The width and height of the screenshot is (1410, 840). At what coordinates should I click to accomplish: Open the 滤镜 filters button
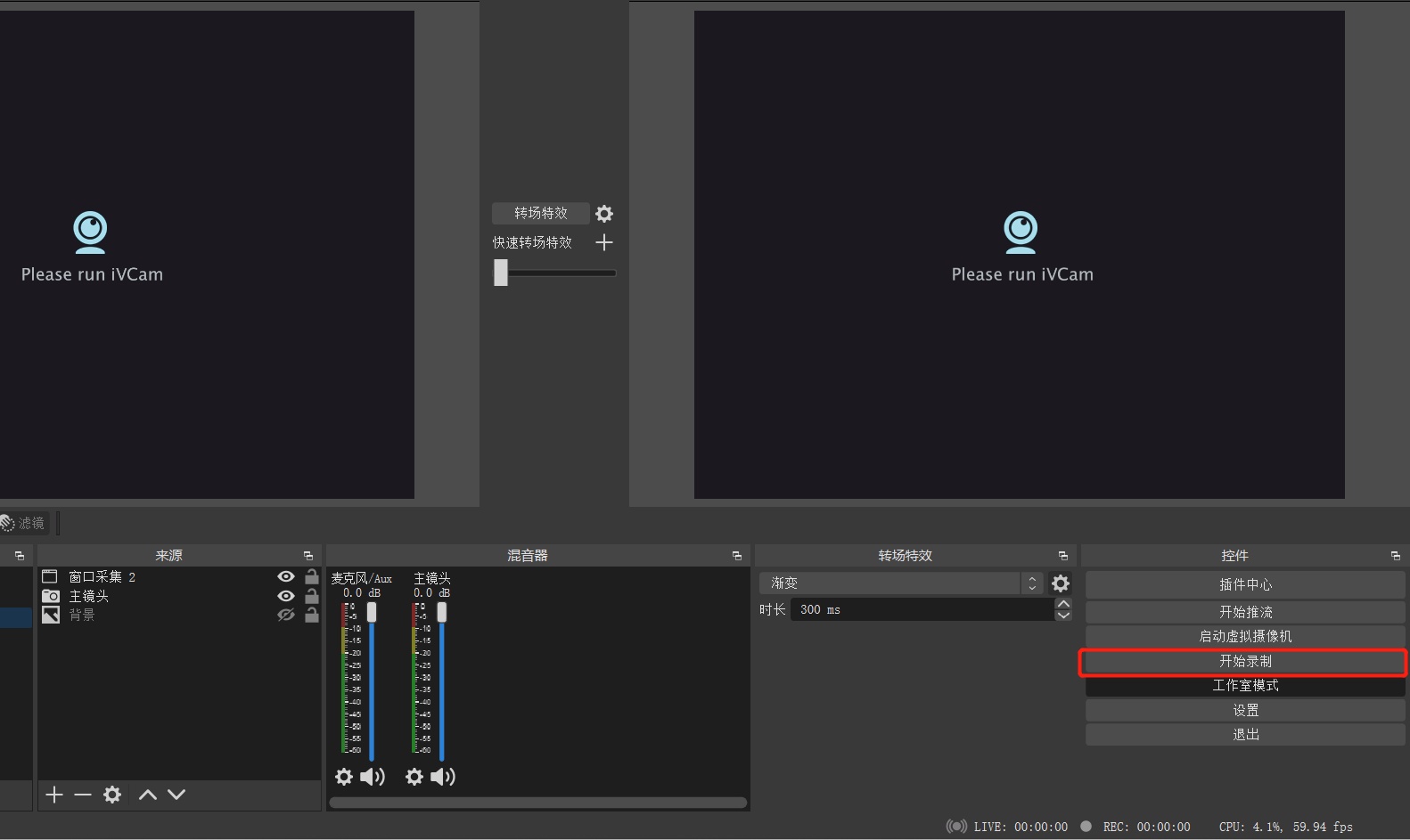(x=22, y=523)
